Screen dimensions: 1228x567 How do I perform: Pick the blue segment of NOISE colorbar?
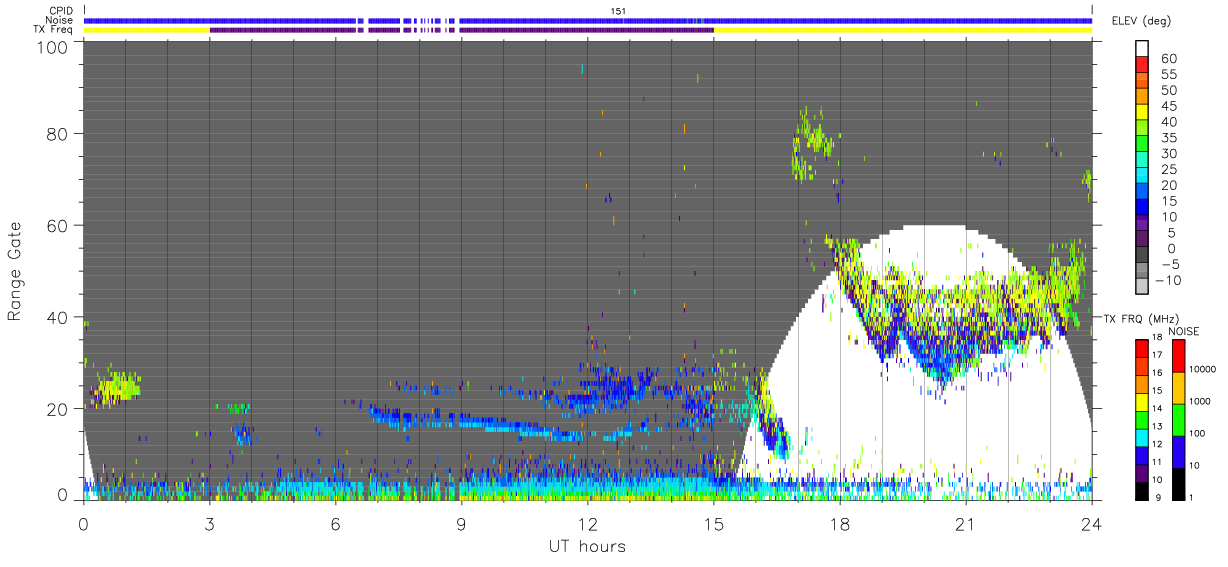pos(1178,451)
